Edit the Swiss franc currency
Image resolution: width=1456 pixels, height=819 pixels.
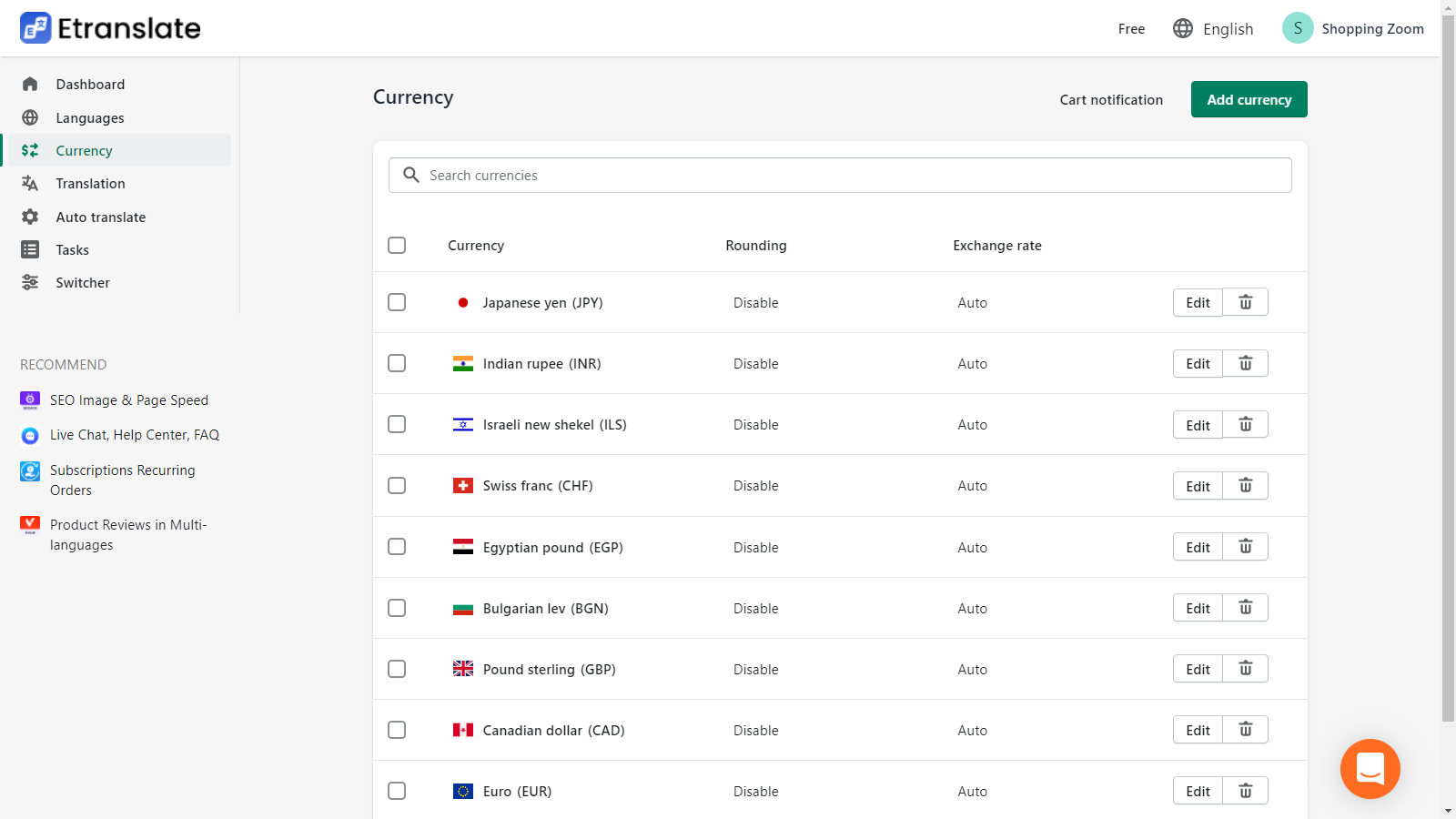click(x=1198, y=485)
